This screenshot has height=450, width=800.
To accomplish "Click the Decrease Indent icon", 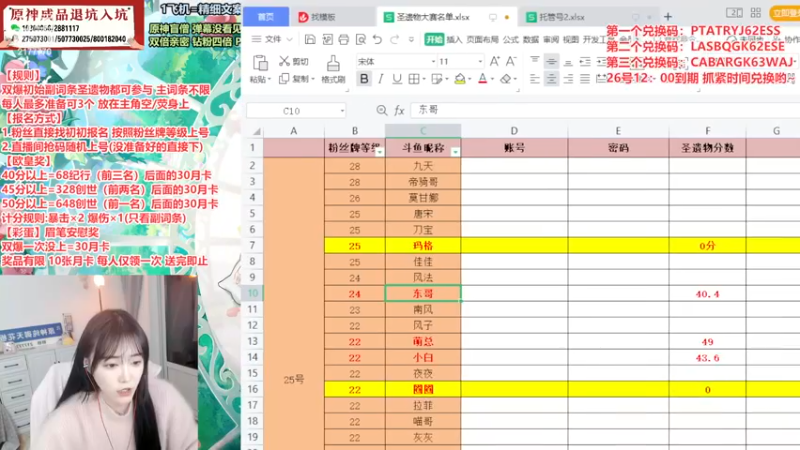I will [x=585, y=61].
